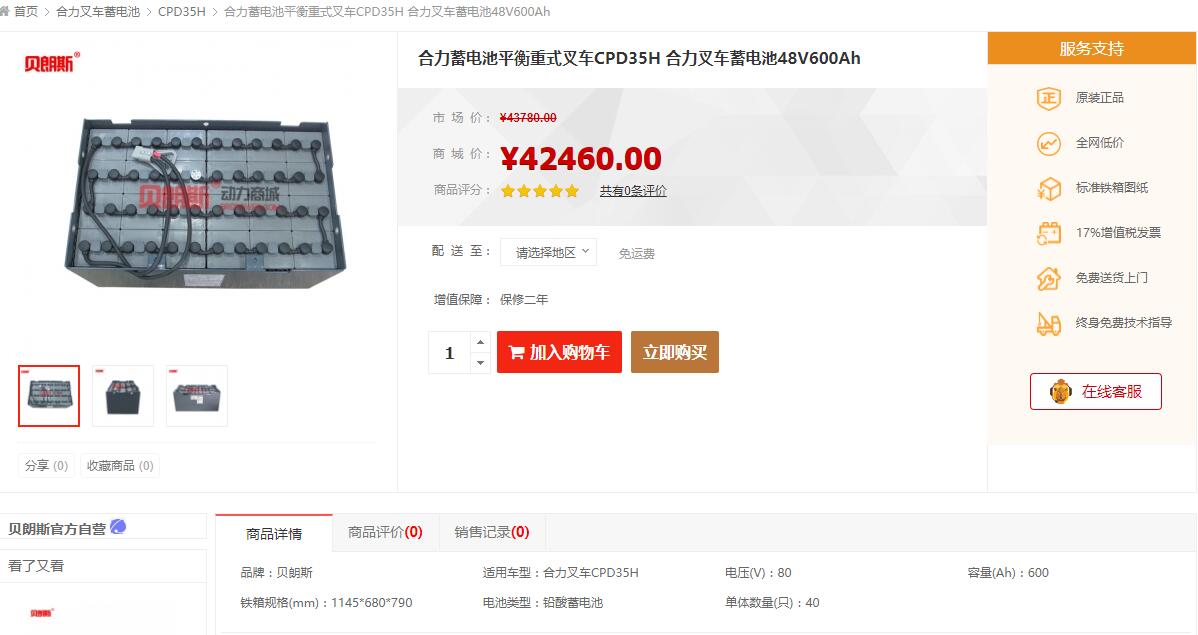The width and height of the screenshot is (1198, 635).
Task: Click the home icon in breadcrumb
Action: point(5,11)
